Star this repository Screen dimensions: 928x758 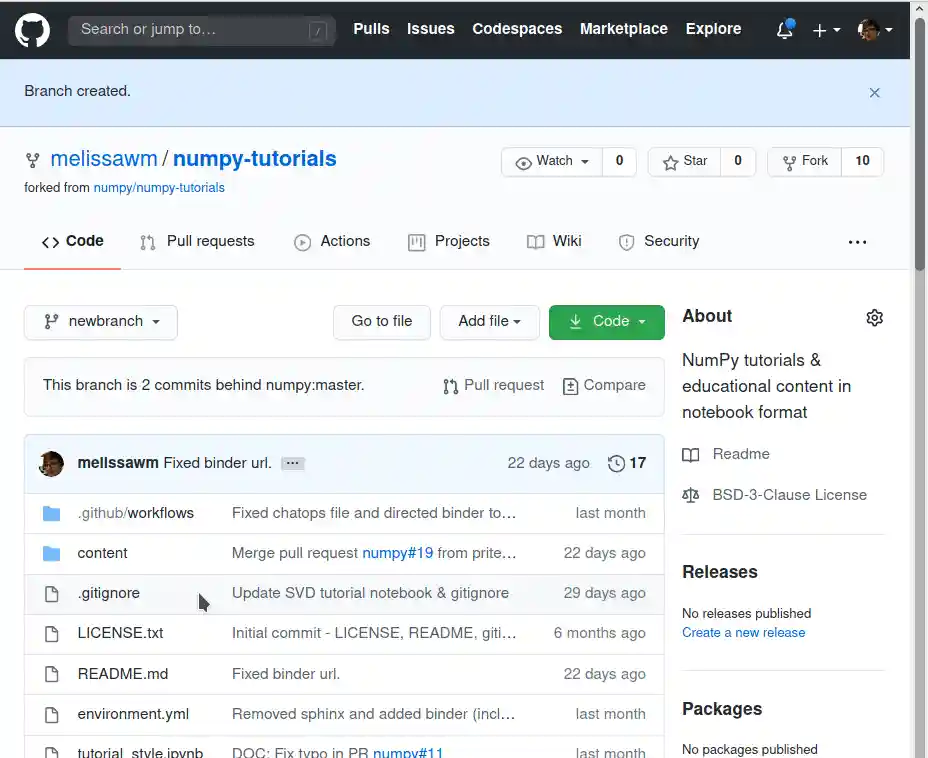pos(685,161)
